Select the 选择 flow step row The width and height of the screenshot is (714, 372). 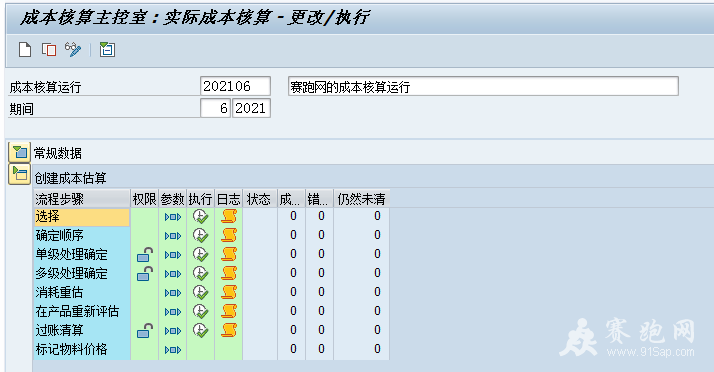(82, 217)
